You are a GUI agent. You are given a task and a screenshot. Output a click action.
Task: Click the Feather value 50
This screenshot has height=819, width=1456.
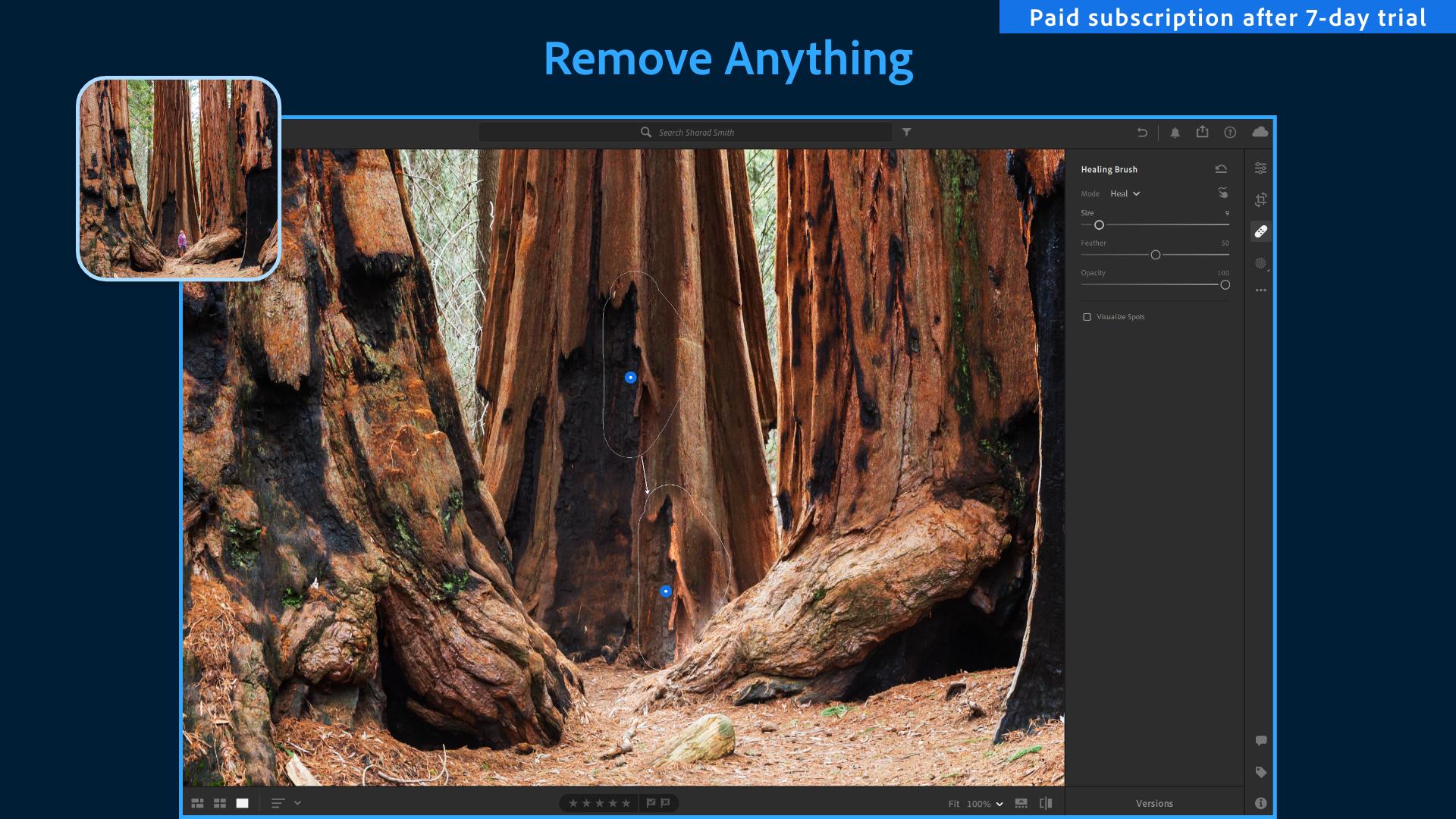click(1225, 243)
